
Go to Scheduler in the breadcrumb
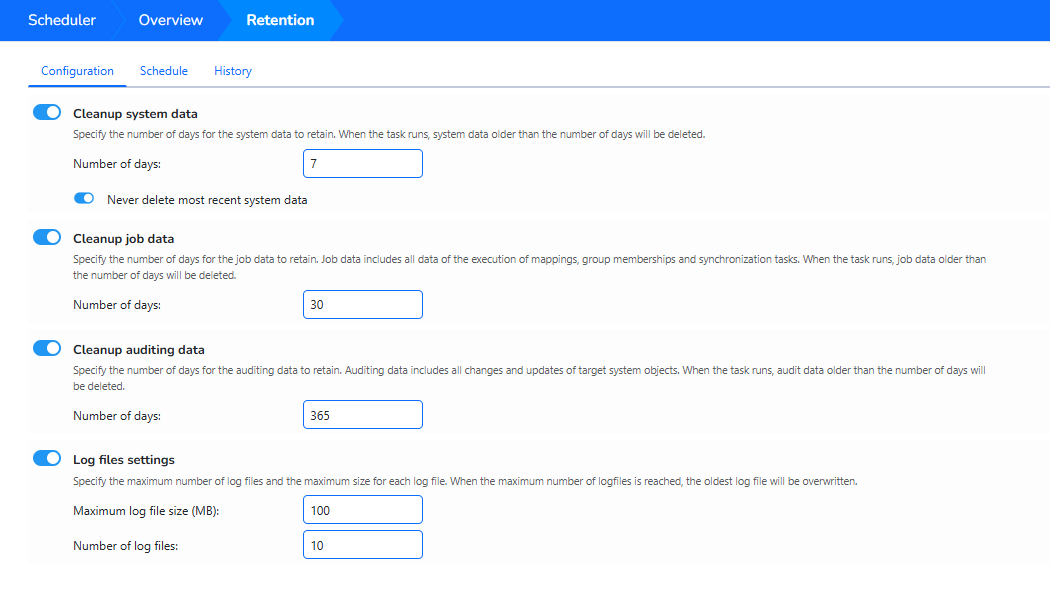point(62,20)
